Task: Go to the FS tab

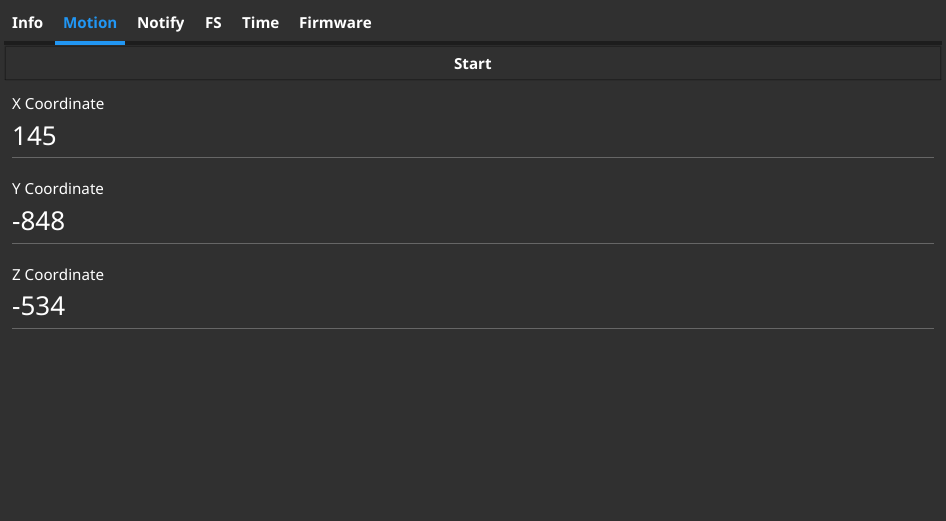Action: pos(213,22)
